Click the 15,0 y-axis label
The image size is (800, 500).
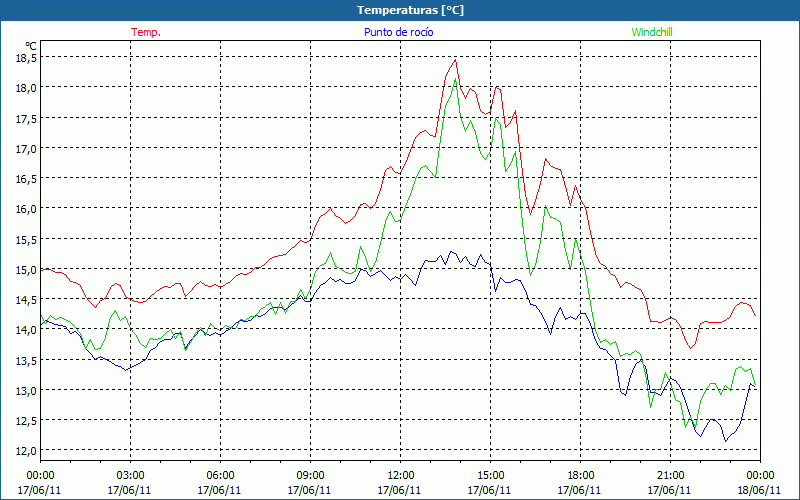pos(26,269)
